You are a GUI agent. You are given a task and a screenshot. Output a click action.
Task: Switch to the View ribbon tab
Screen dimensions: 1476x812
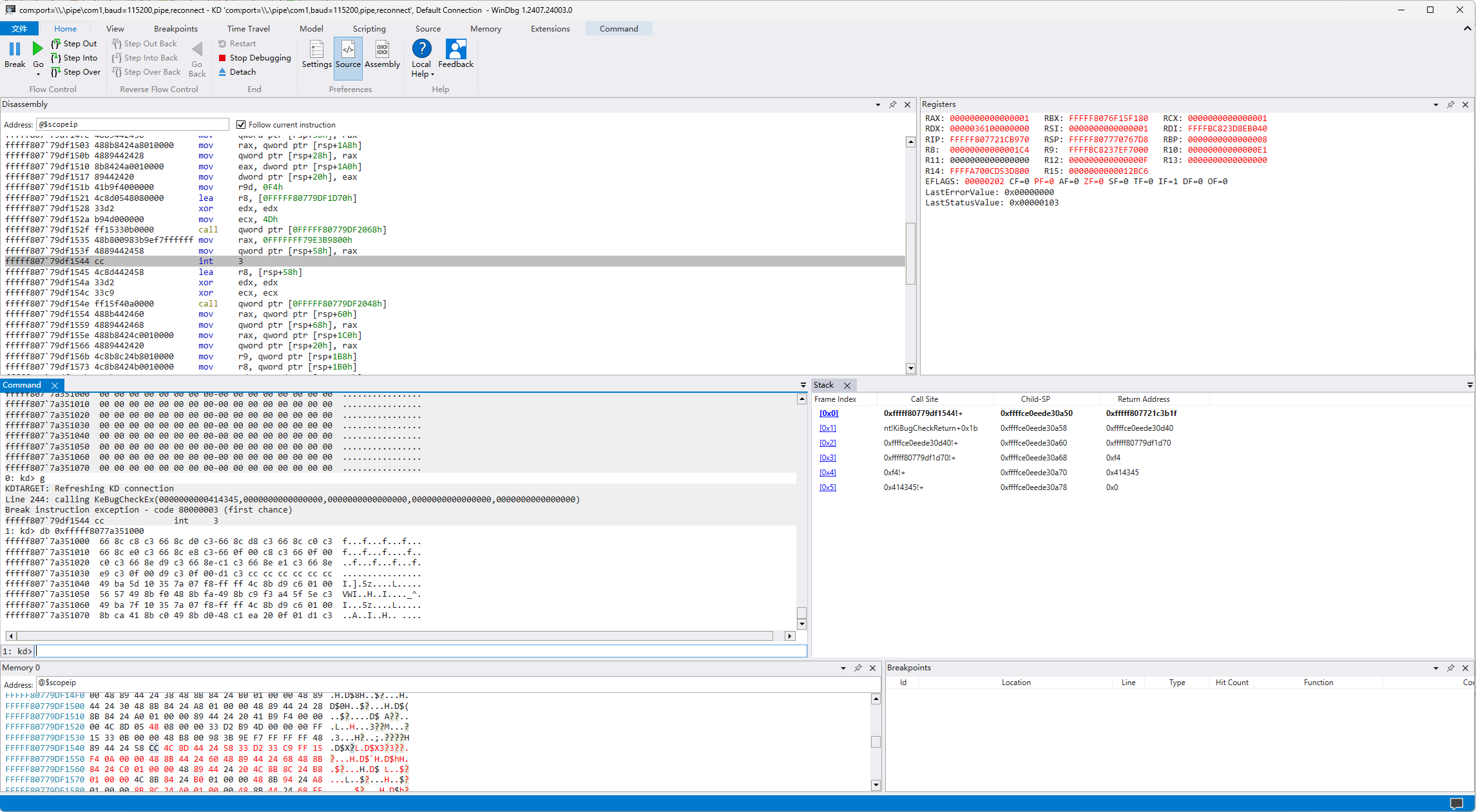(x=115, y=28)
